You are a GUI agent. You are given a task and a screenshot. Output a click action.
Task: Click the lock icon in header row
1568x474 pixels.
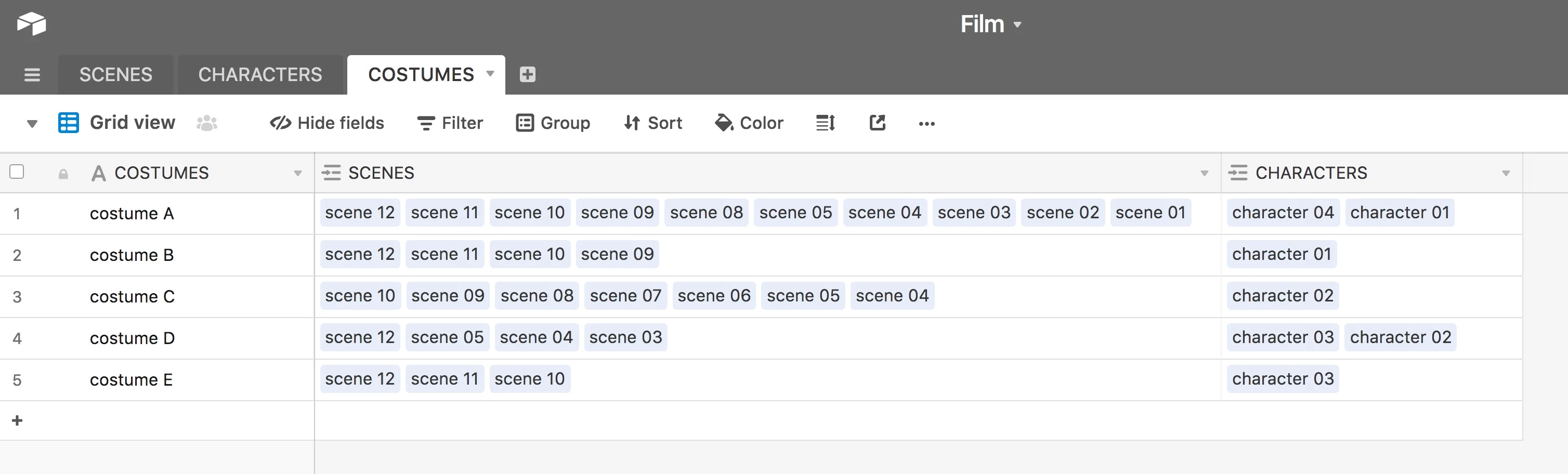coord(63,174)
